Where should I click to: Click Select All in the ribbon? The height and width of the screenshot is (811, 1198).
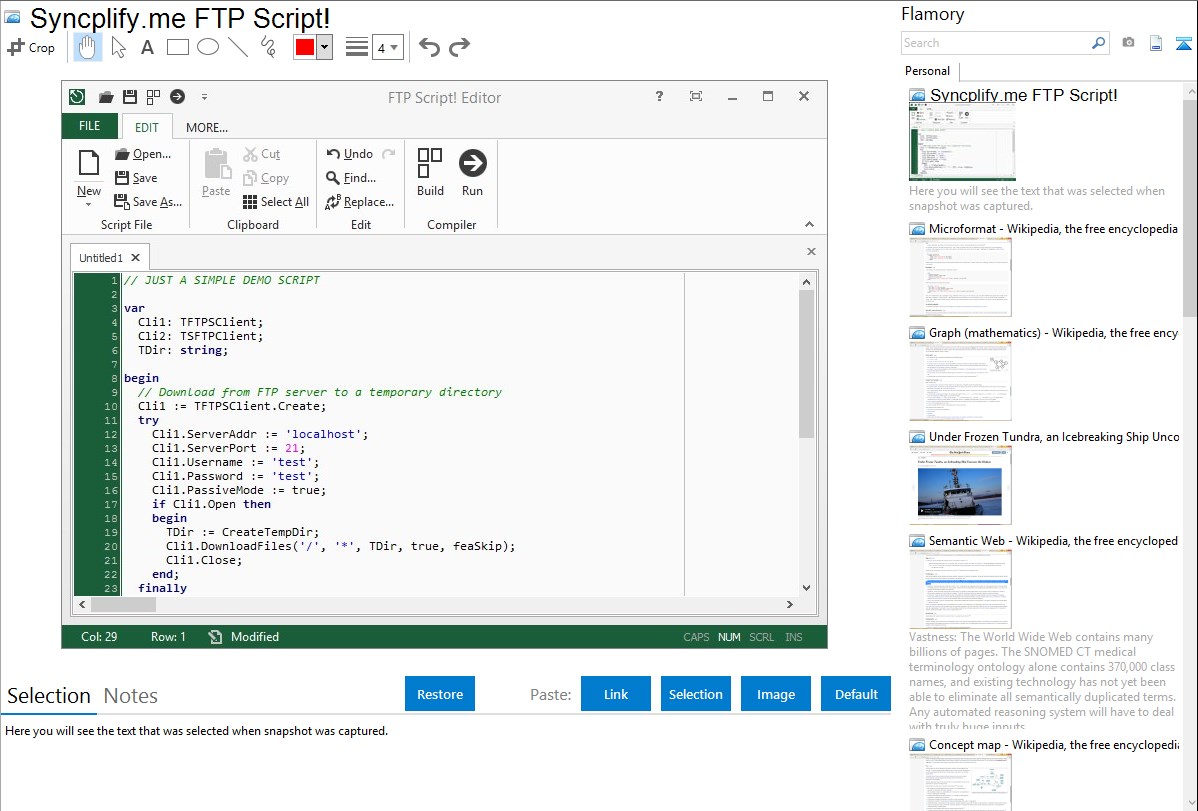tap(276, 202)
